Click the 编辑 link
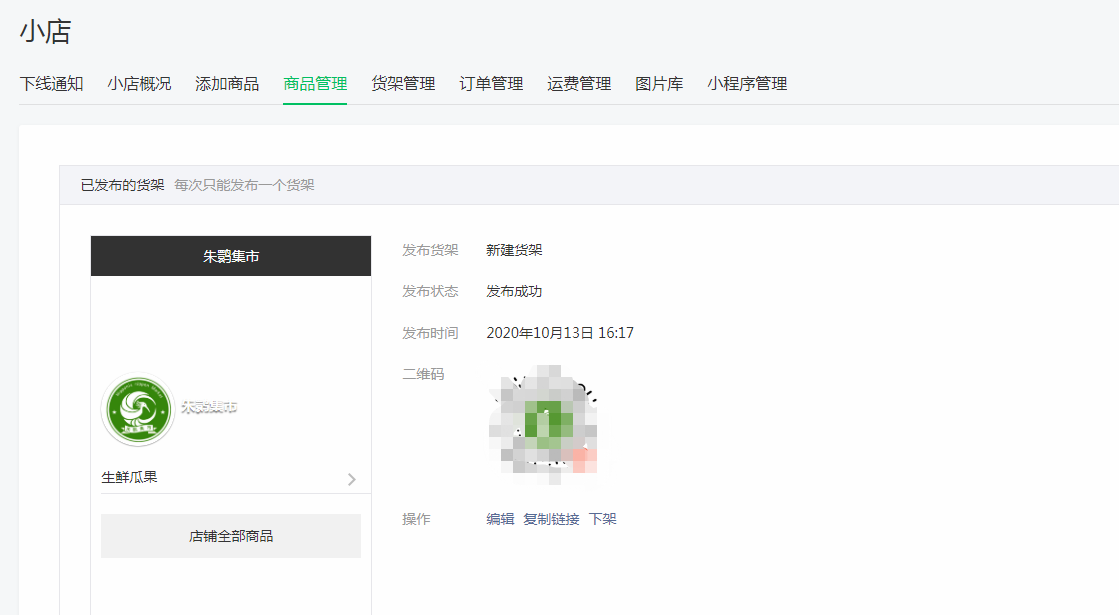The width and height of the screenshot is (1119, 615). coord(500,519)
